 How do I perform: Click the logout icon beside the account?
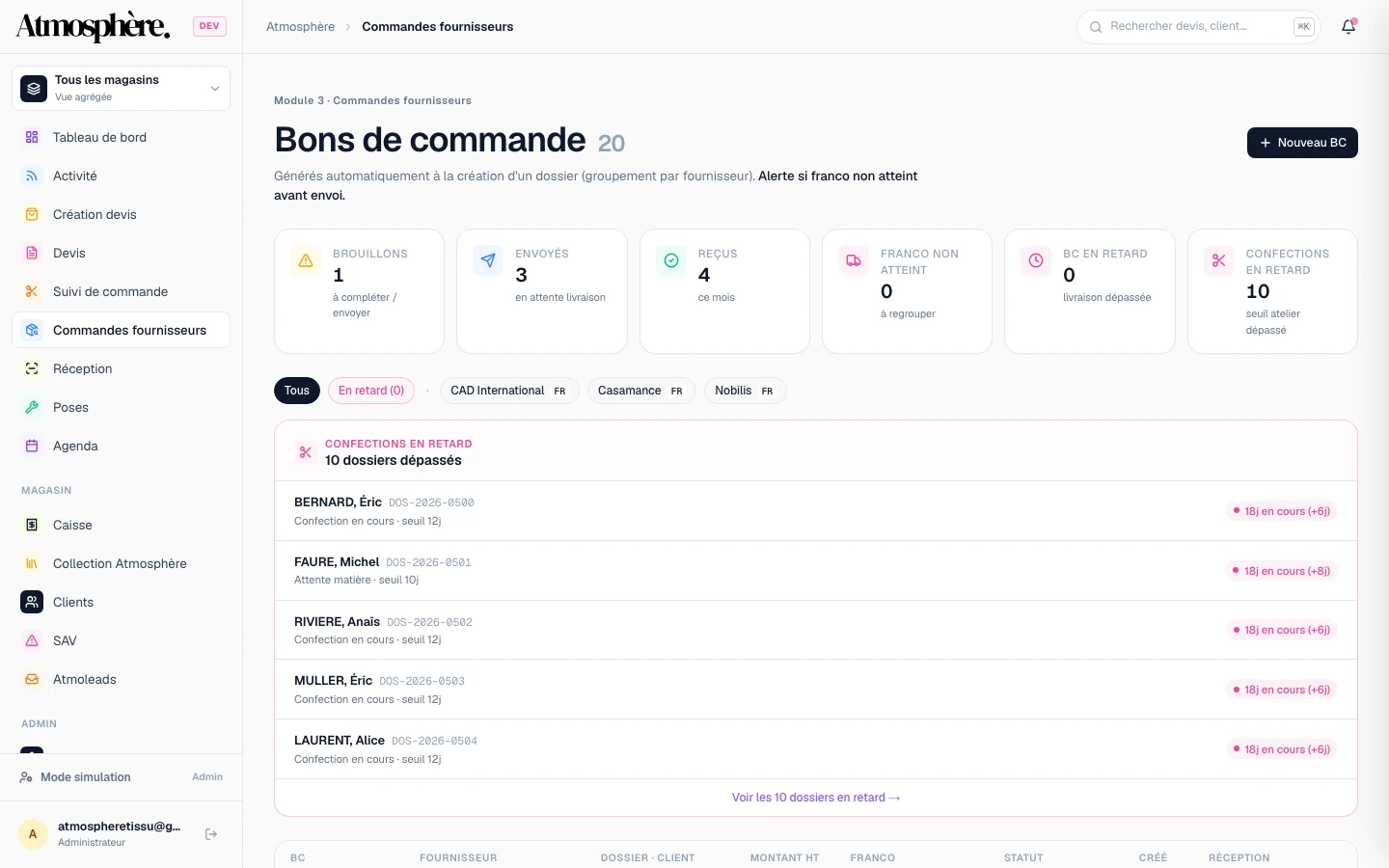point(211,834)
